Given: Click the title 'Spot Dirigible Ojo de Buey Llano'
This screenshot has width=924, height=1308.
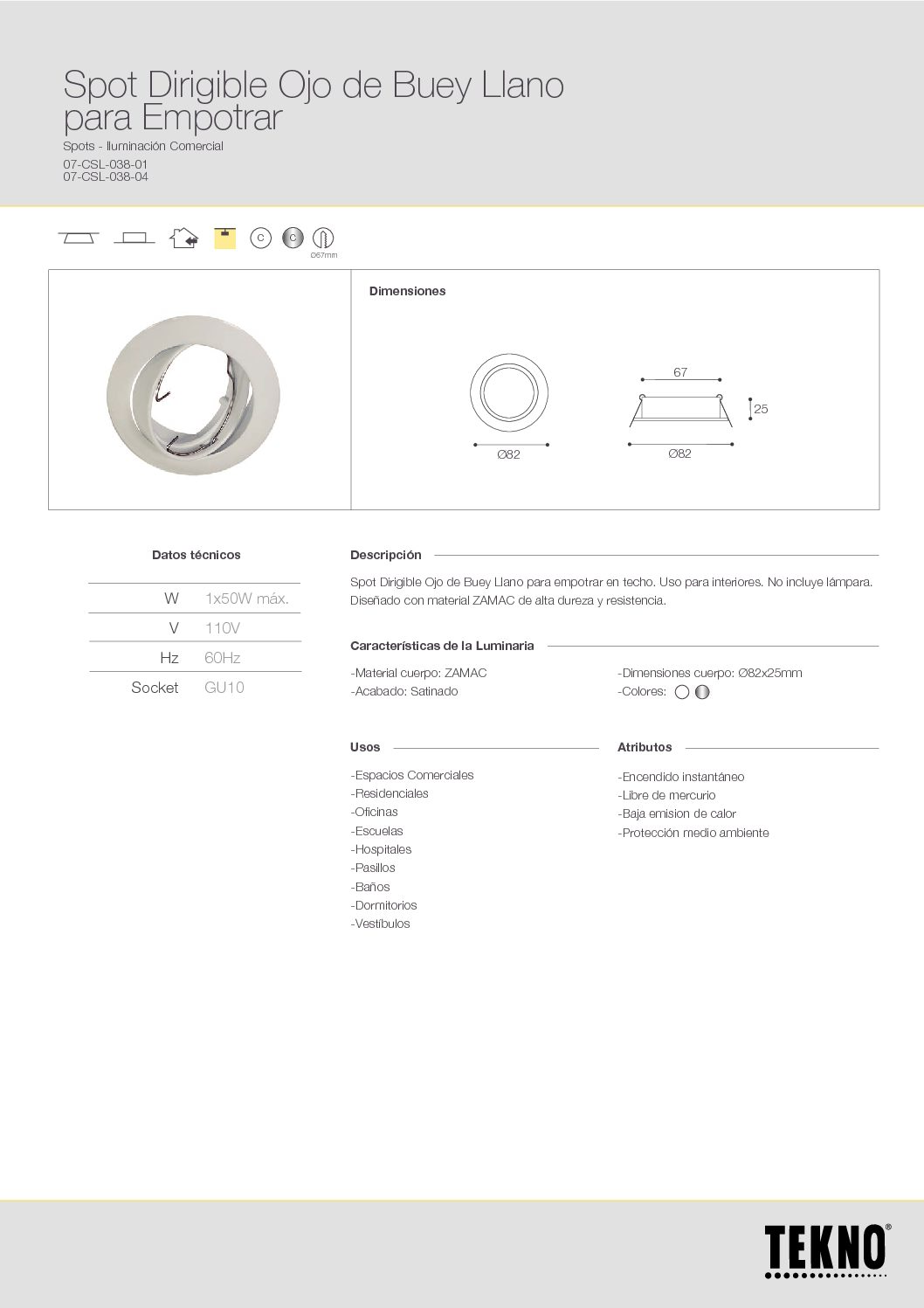Looking at the screenshot, I should click(x=314, y=85).
